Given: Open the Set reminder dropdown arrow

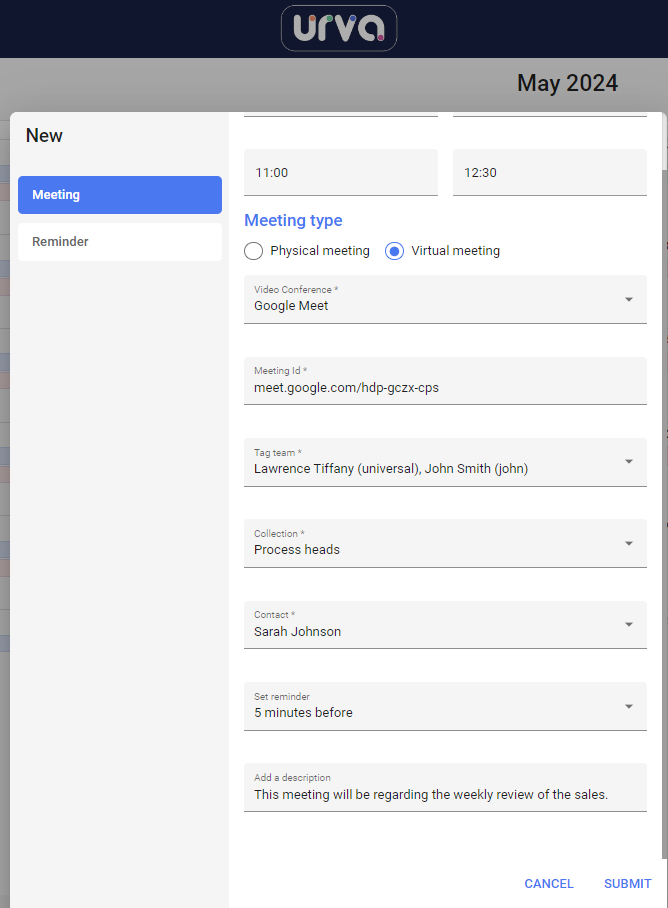Looking at the screenshot, I should [629, 706].
